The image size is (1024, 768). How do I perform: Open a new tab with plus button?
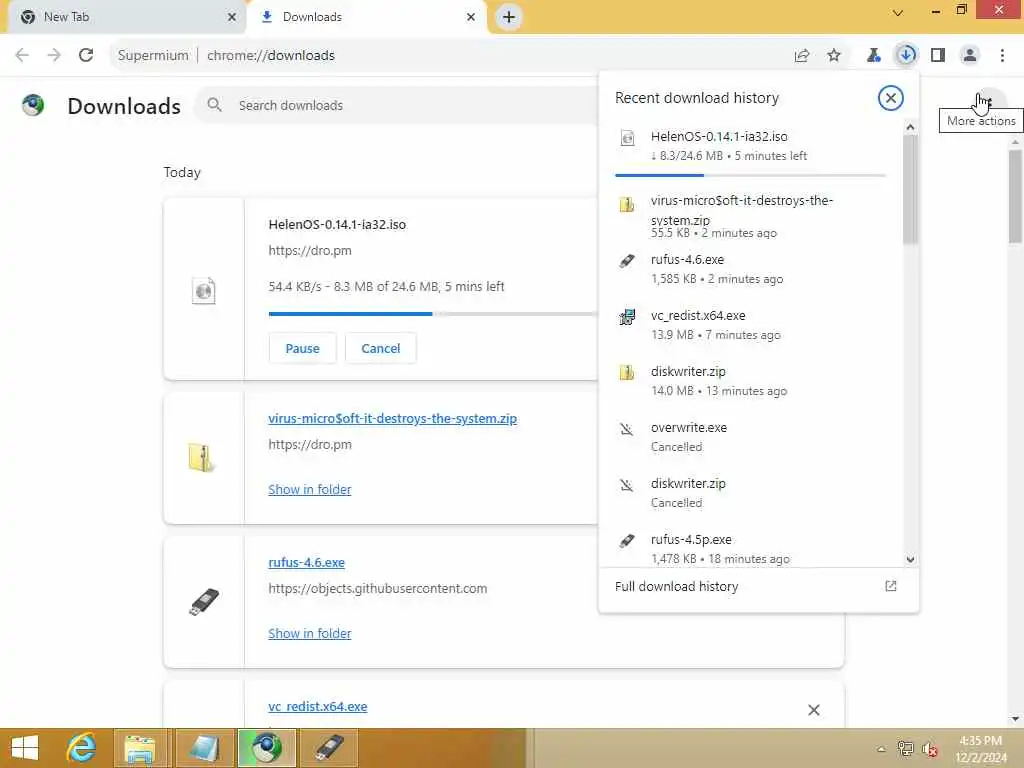pyautogui.click(x=509, y=17)
